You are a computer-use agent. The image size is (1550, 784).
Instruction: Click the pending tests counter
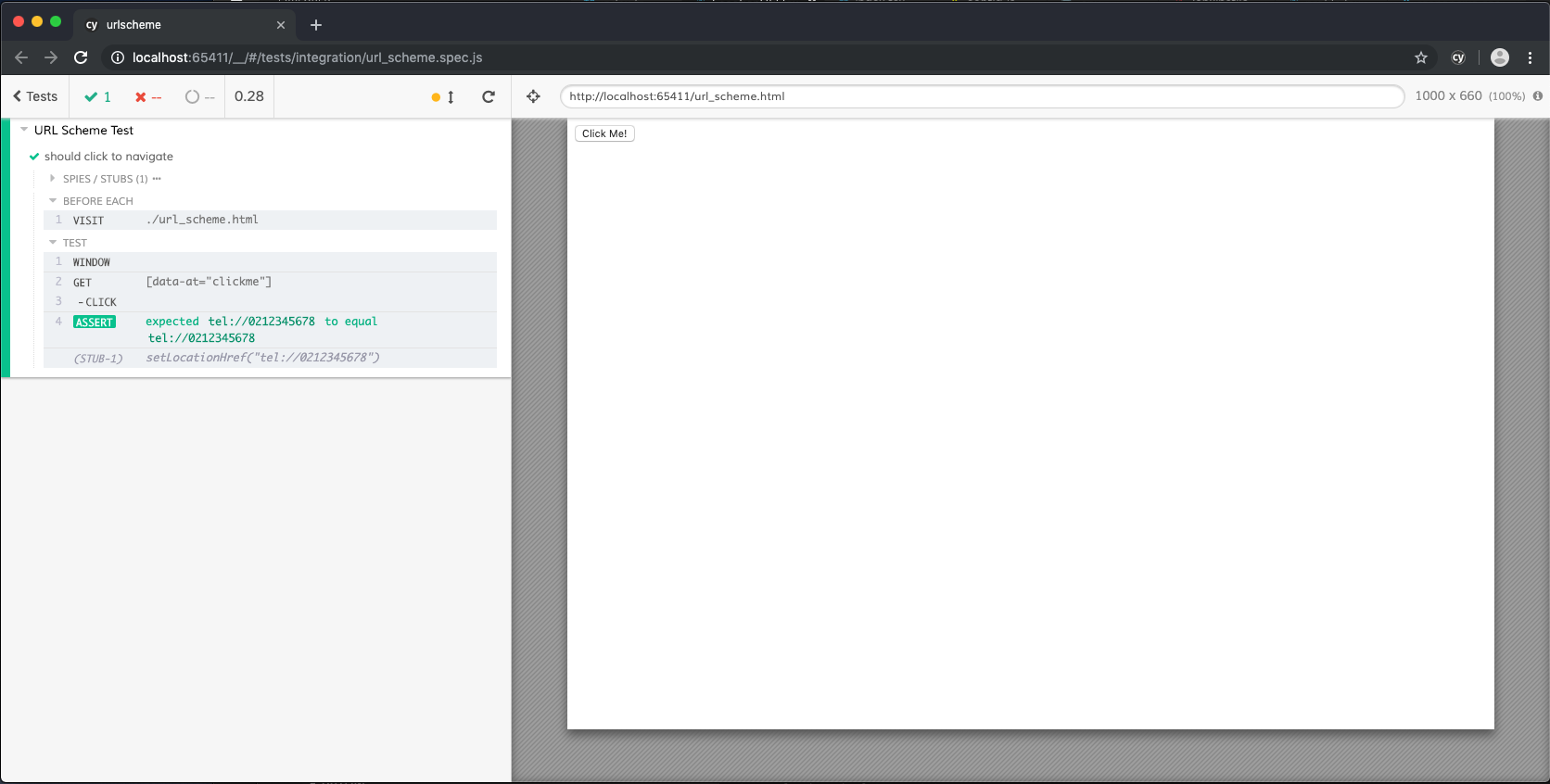(199, 96)
